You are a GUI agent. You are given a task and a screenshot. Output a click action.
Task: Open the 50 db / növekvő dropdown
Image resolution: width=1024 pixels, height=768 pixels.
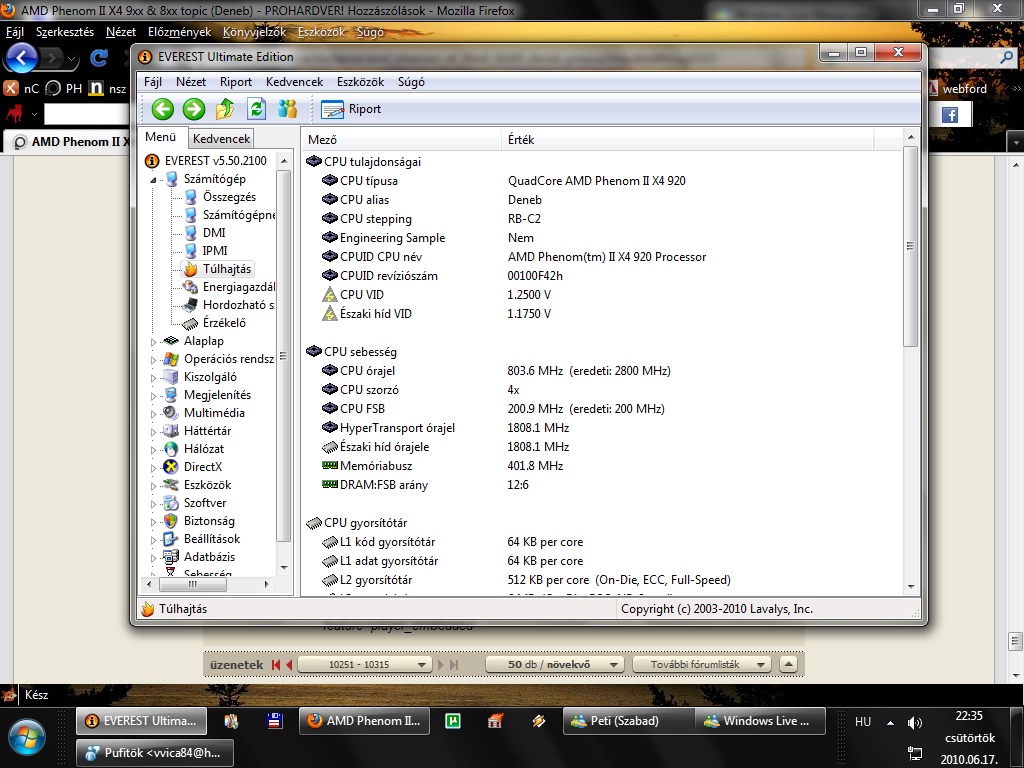point(554,665)
